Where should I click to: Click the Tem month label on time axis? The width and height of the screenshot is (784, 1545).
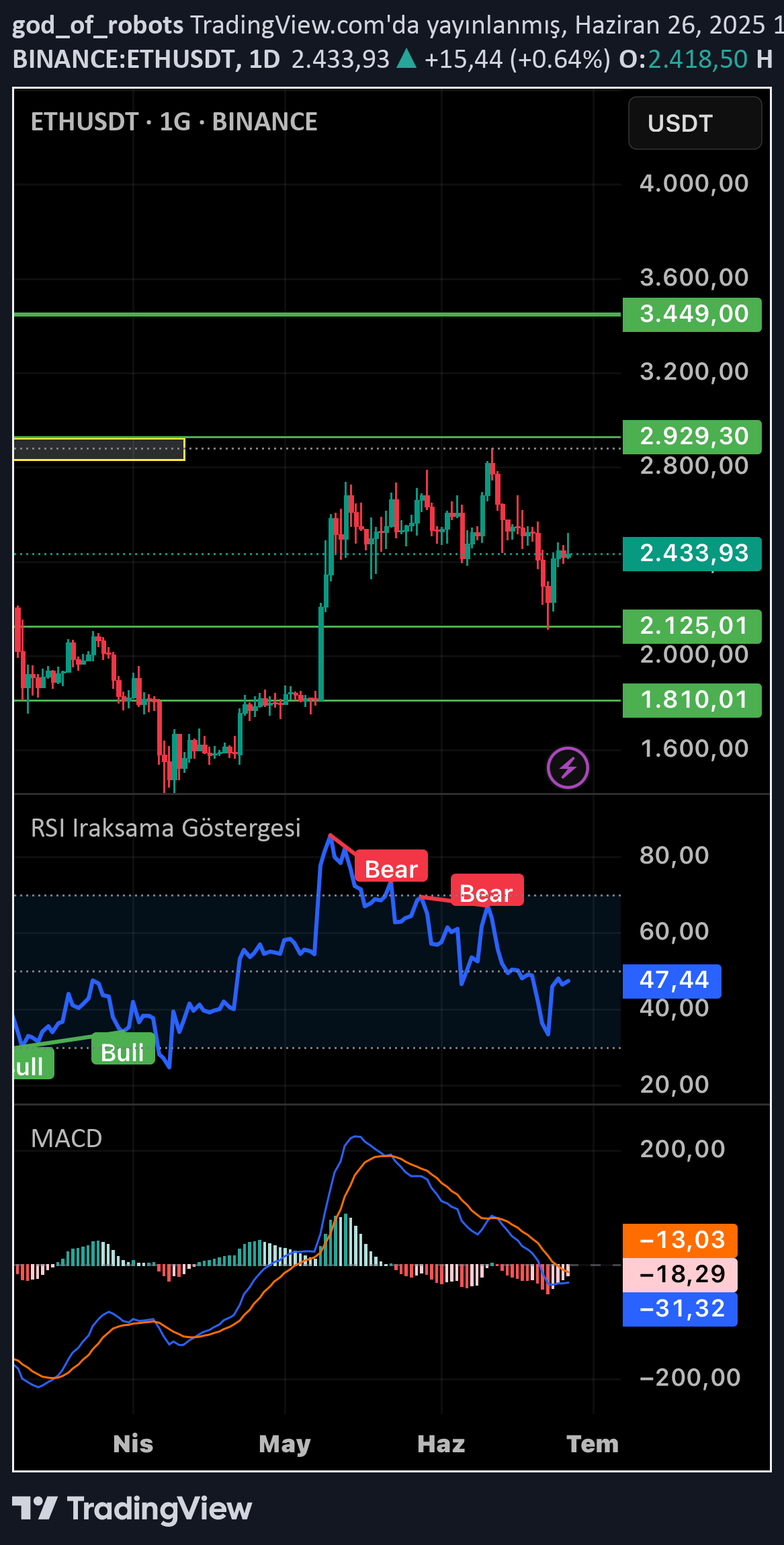(x=593, y=1444)
